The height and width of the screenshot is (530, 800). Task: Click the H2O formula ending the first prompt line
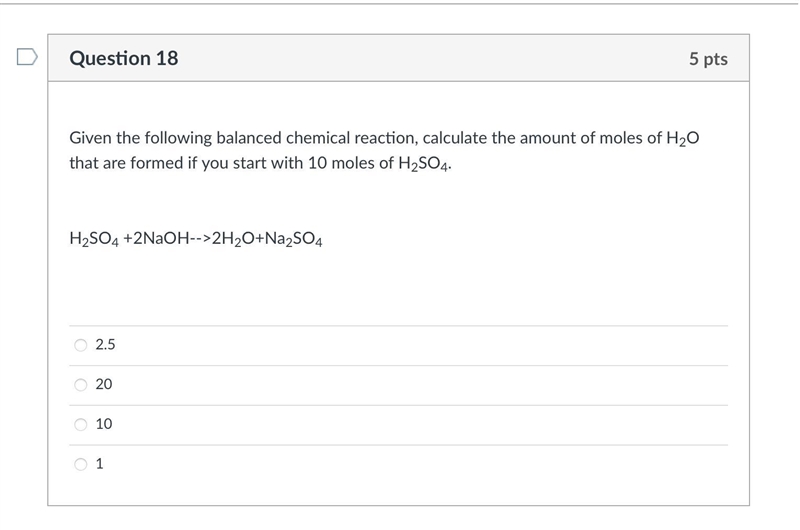(x=683, y=138)
